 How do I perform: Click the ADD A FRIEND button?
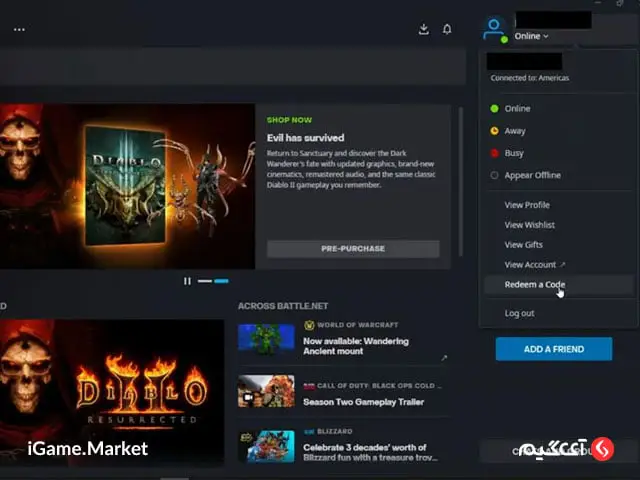click(x=554, y=349)
